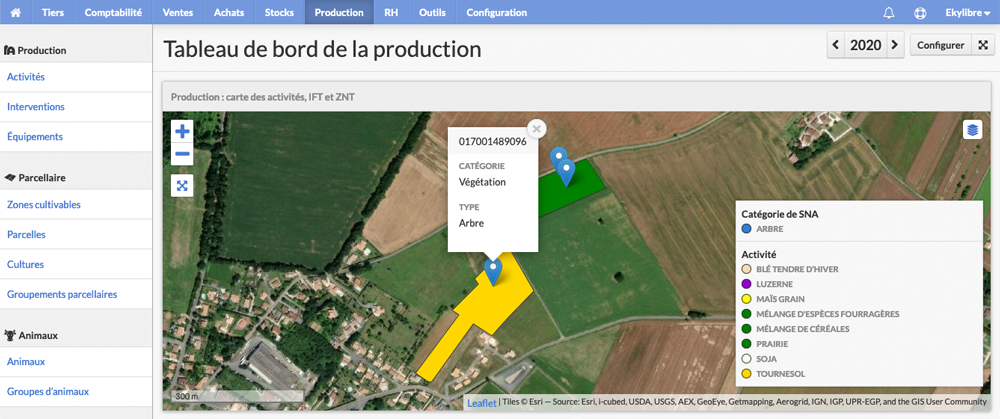1000x419 pixels.
Task: Click the 2020 year label
Action: (866, 45)
